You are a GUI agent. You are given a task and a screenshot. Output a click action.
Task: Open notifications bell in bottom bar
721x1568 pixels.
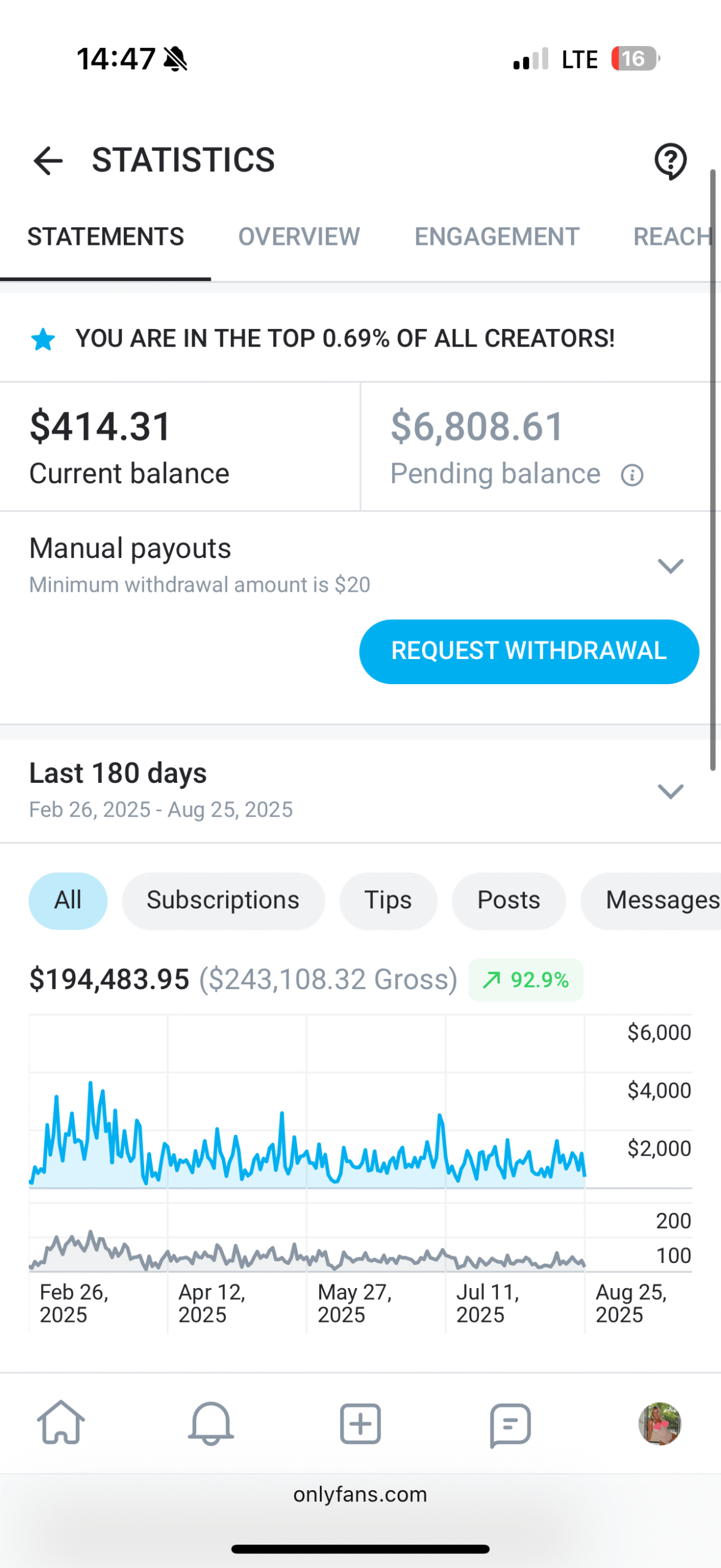tap(211, 1423)
